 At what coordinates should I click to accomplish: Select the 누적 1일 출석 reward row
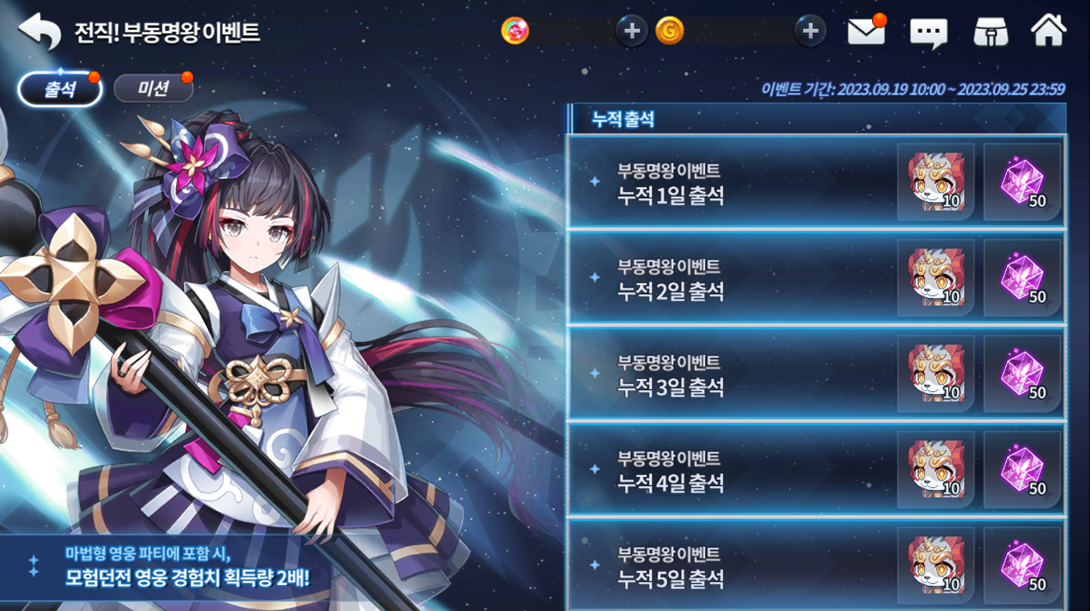click(x=816, y=182)
